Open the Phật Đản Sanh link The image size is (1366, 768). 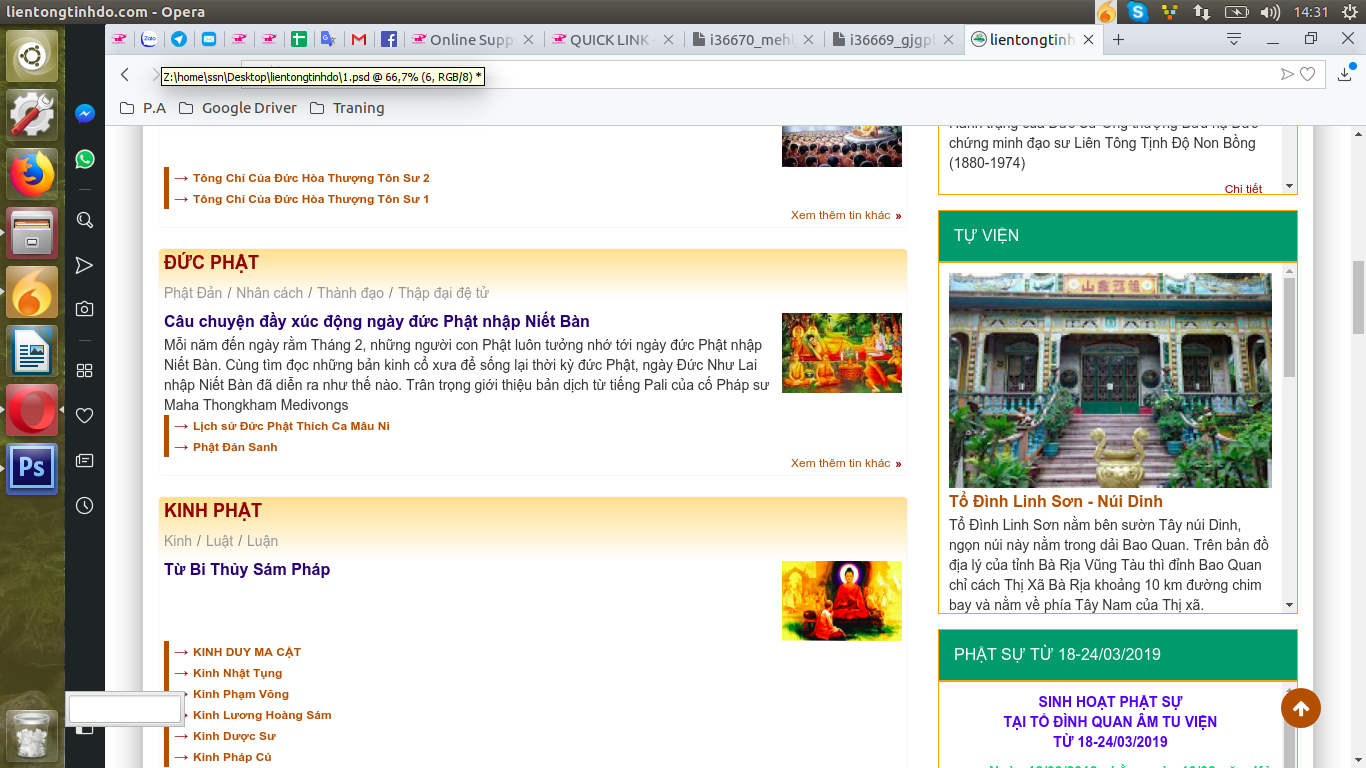click(235, 447)
